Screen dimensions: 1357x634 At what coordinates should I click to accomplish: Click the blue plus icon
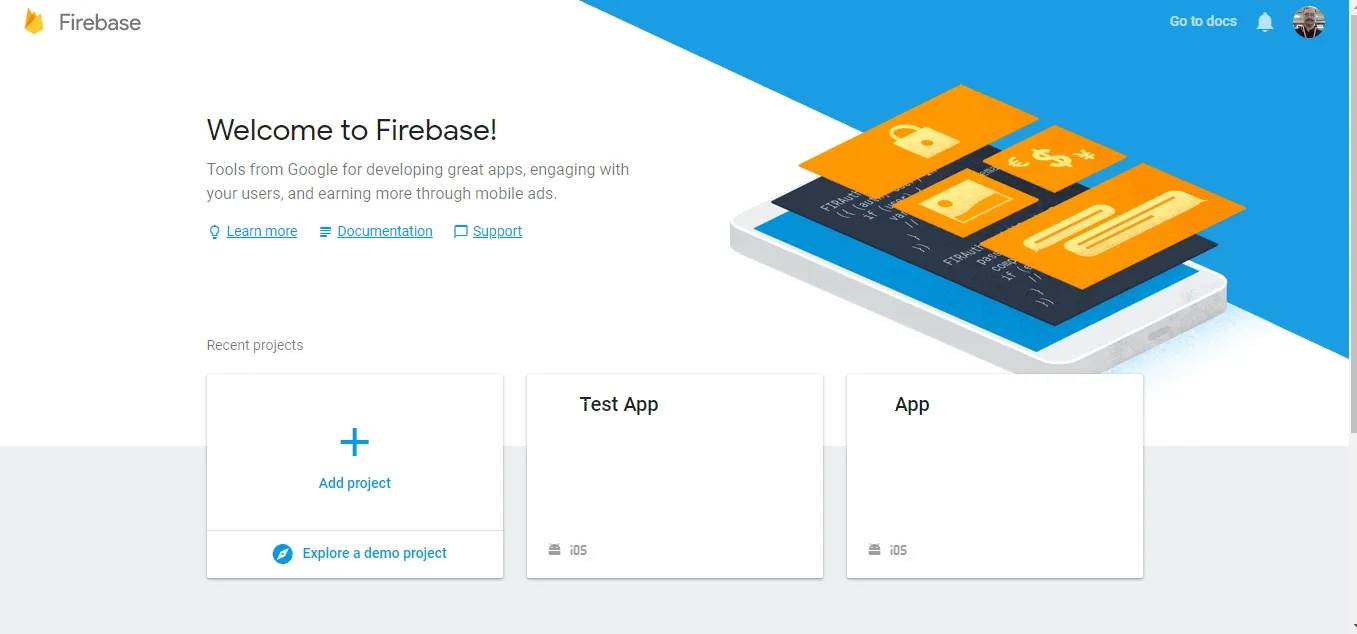click(x=355, y=442)
